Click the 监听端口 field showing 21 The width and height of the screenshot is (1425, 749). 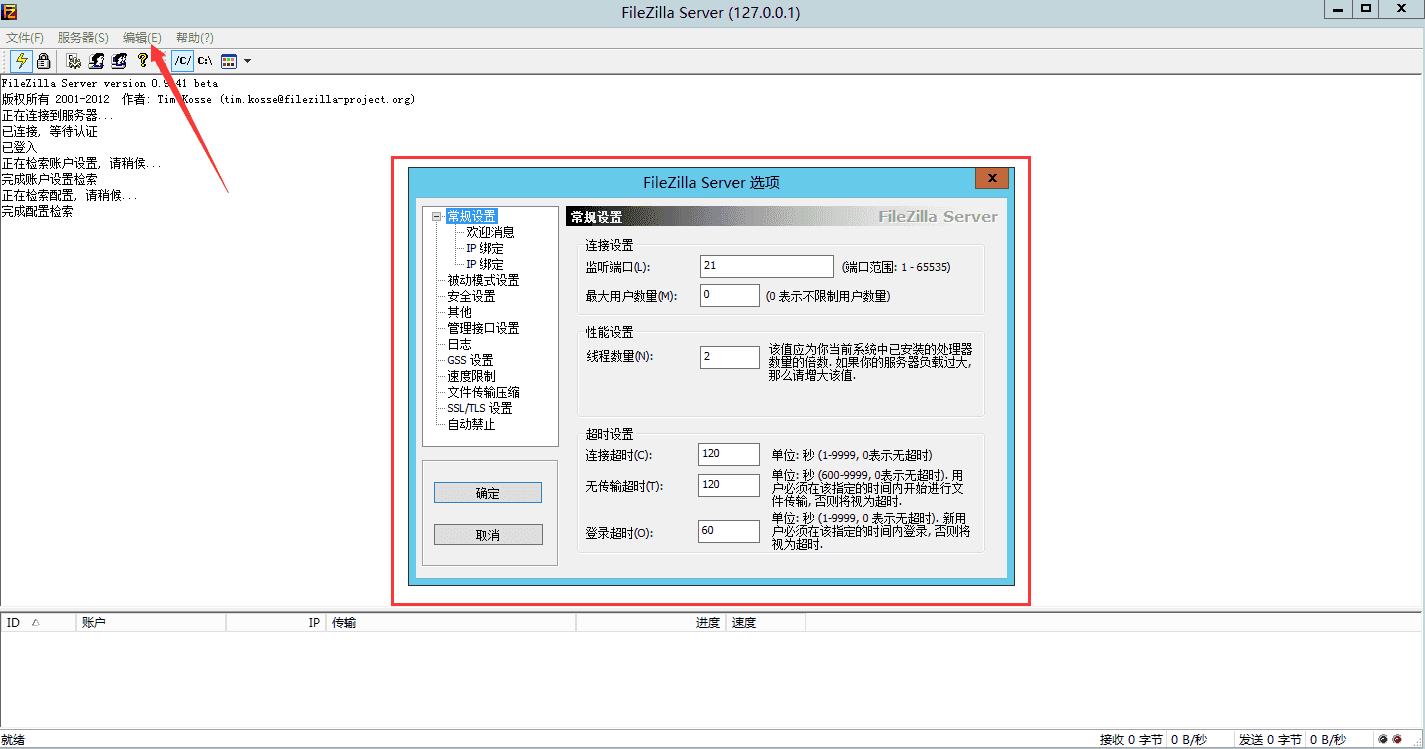(767, 266)
